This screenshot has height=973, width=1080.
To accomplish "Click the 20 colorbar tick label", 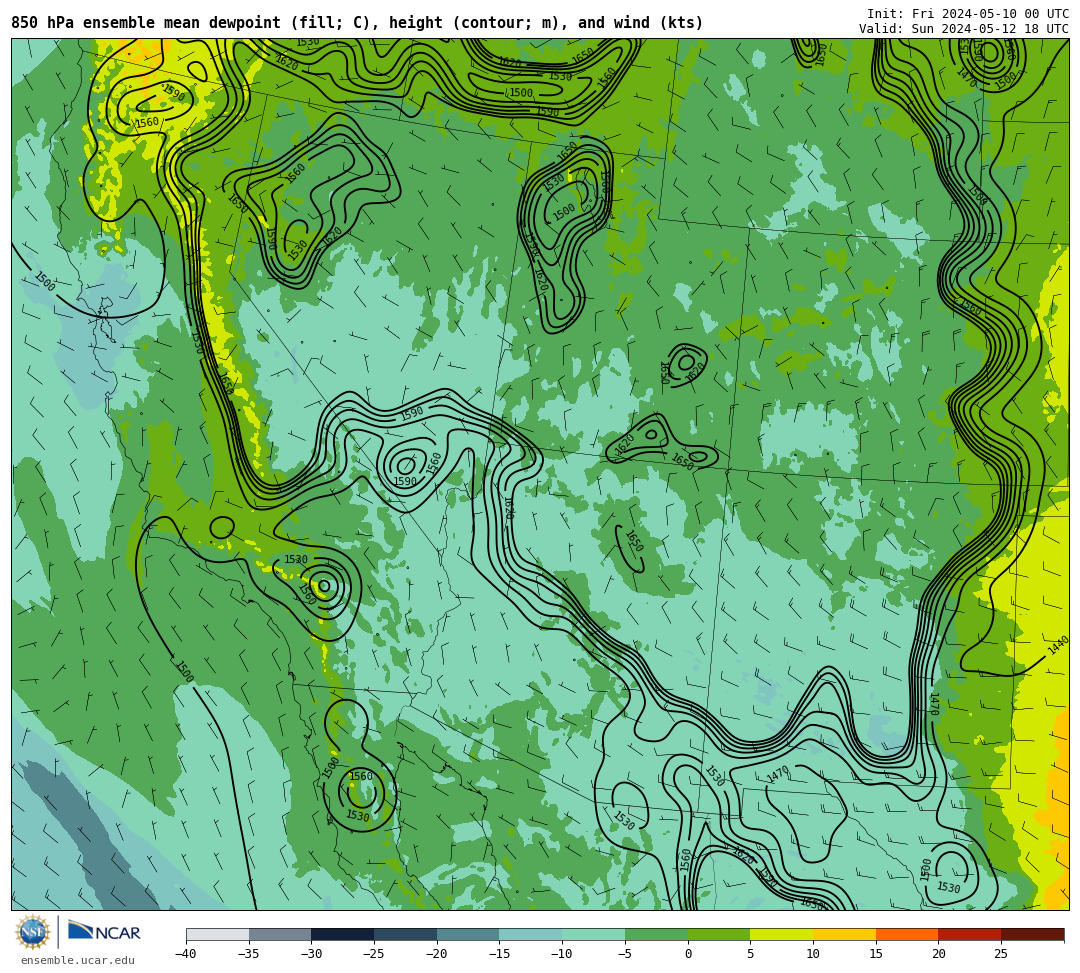I will [x=939, y=954].
